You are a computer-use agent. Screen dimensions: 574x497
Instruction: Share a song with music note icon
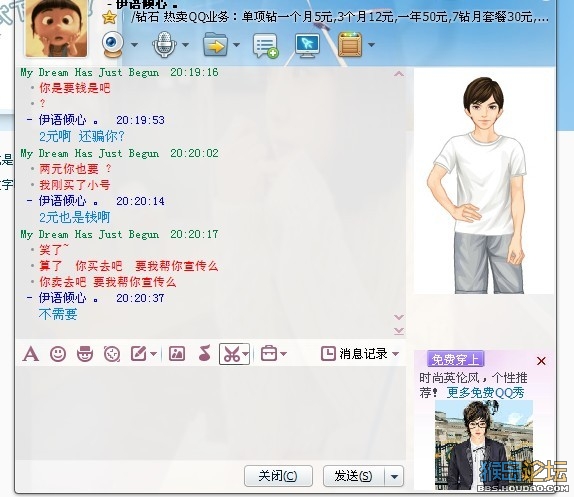point(205,353)
